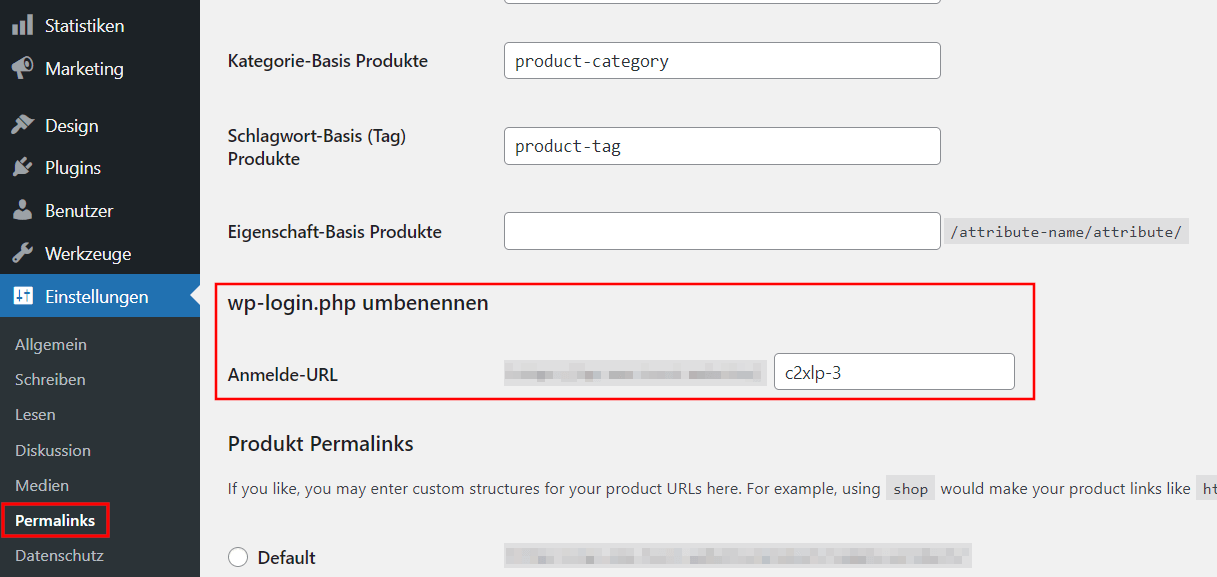This screenshot has width=1217, height=577.
Task: Click the Anmelde-URL field containing c2xlp-3
Action: pos(894,372)
